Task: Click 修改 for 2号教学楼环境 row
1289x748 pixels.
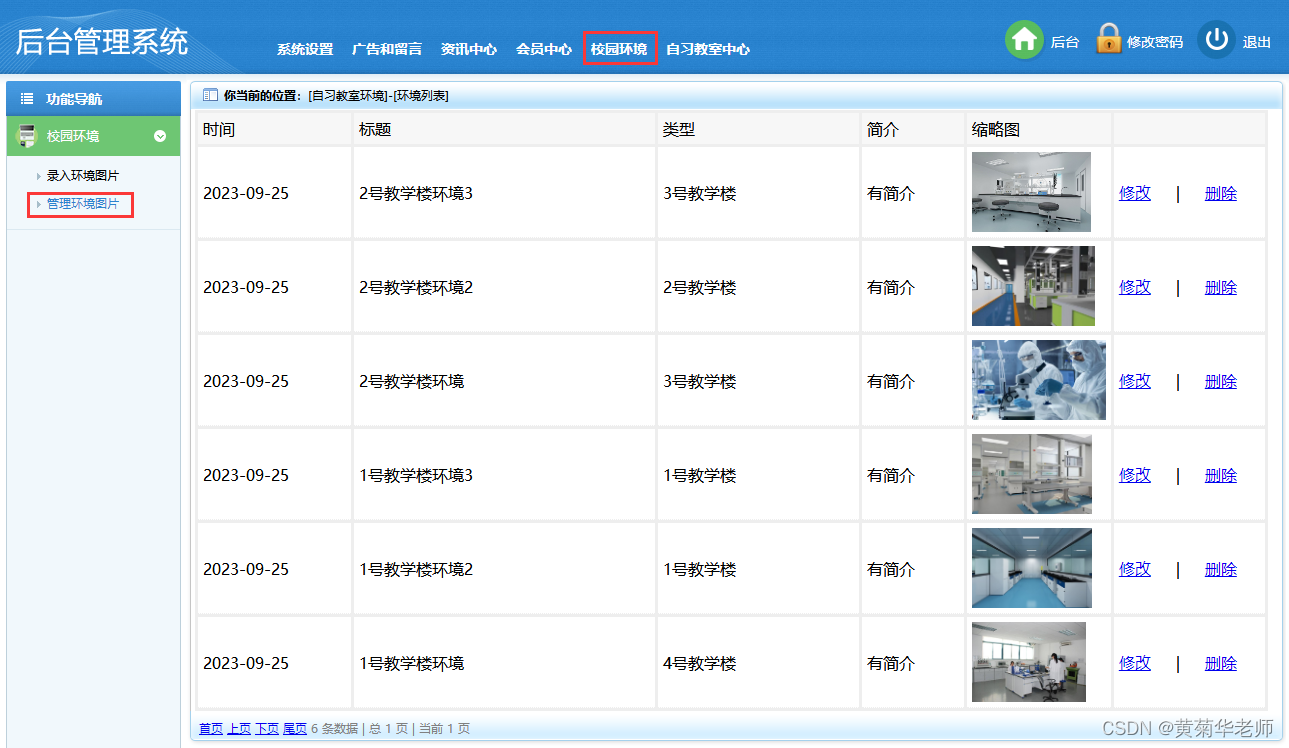Action: pos(1135,381)
